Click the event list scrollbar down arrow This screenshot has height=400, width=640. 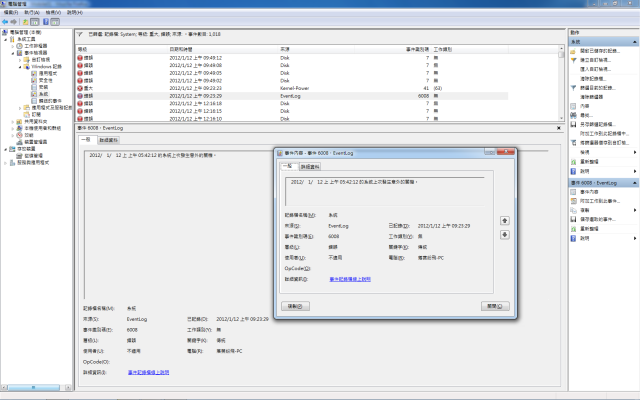coord(561,118)
